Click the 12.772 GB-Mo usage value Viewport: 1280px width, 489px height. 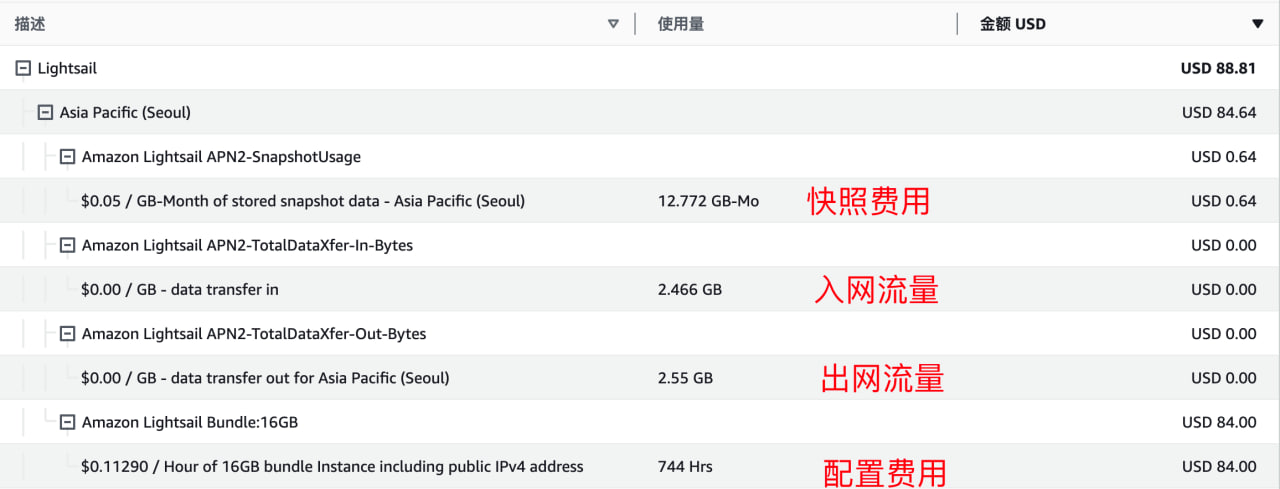tap(708, 201)
